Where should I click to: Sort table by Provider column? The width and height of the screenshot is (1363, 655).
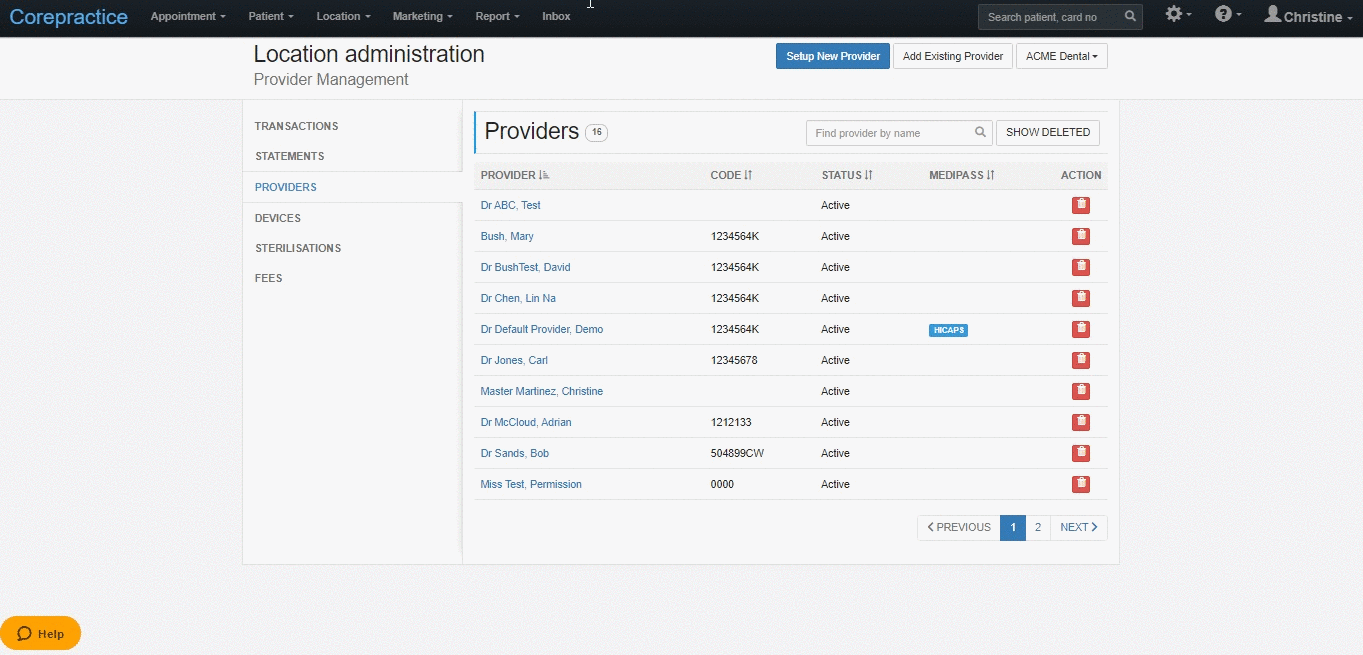click(515, 175)
